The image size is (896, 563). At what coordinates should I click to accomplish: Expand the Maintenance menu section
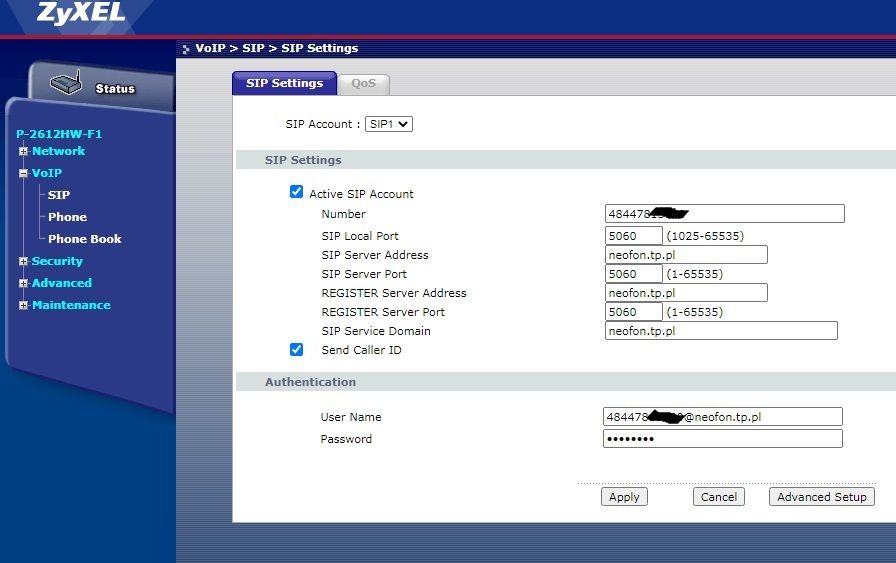tap(23, 306)
